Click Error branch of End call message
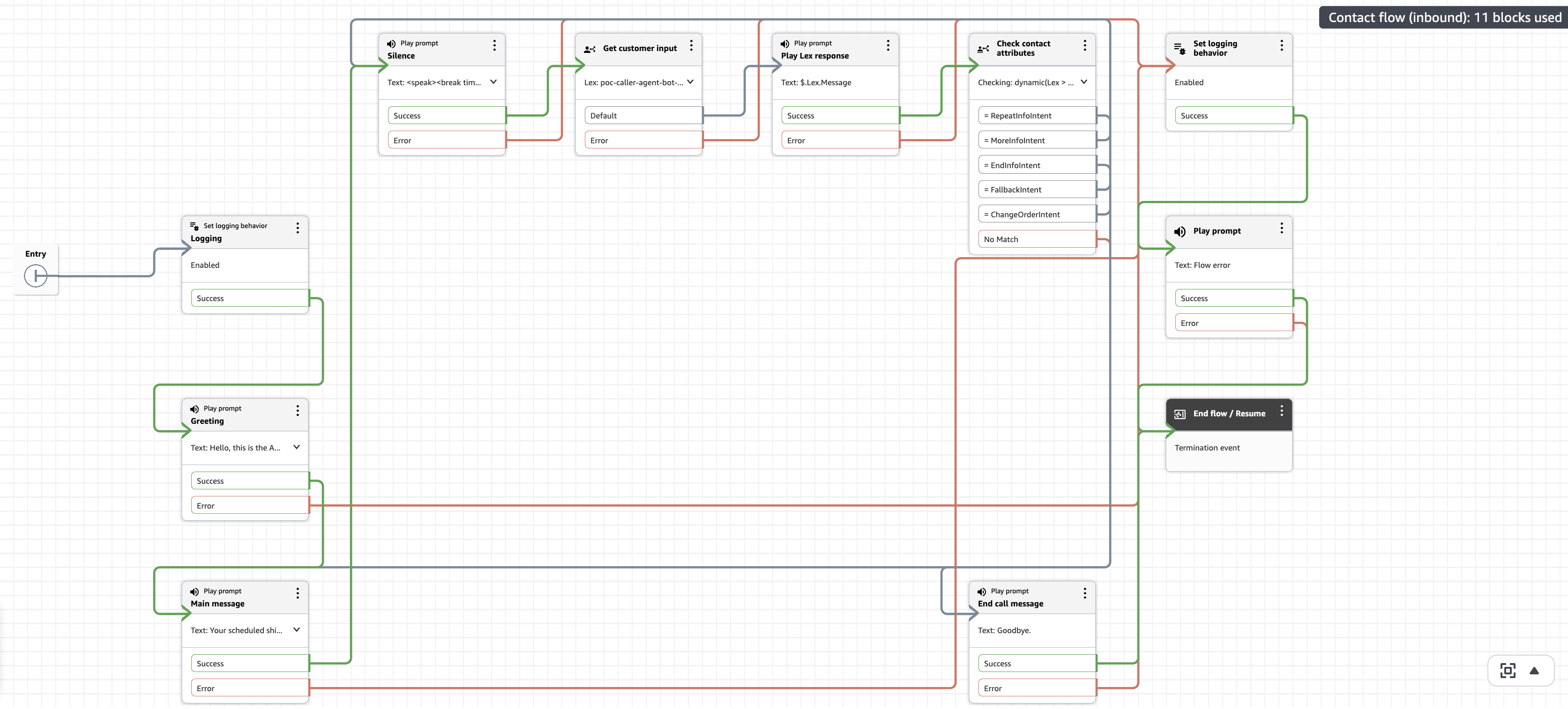The height and width of the screenshot is (709, 1568). point(1037,688)
